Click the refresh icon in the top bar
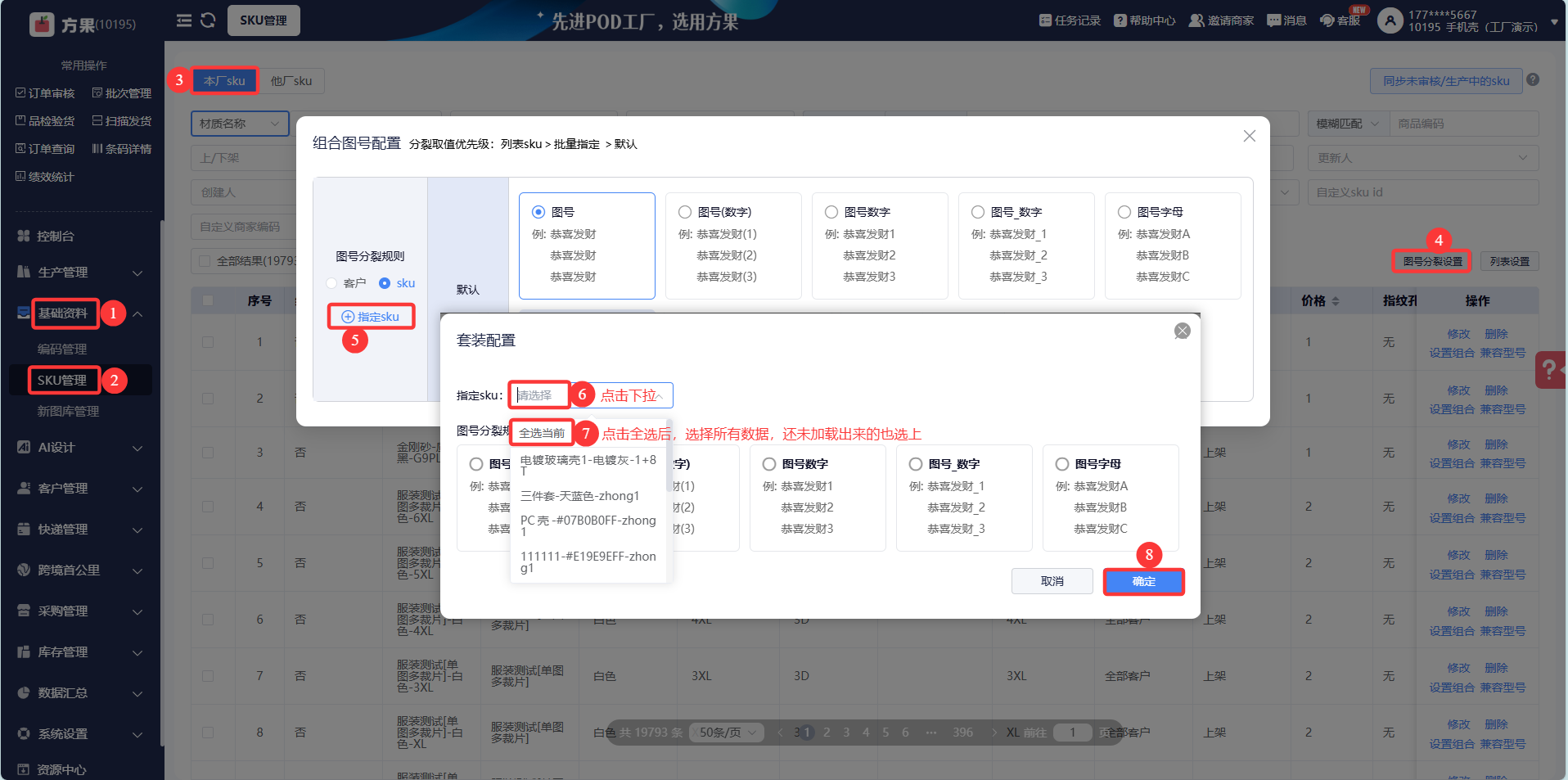 [x=208, y=20]
